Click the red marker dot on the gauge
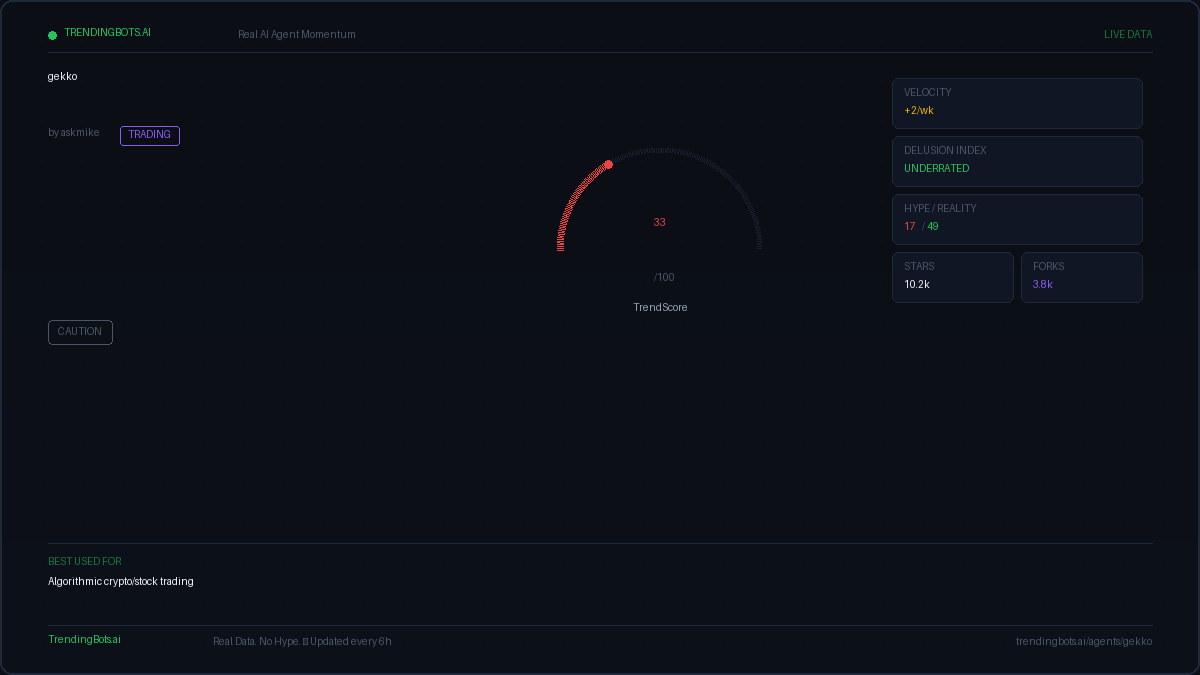The height and width of the screenshot is (675, 1200). coord(608,164)
